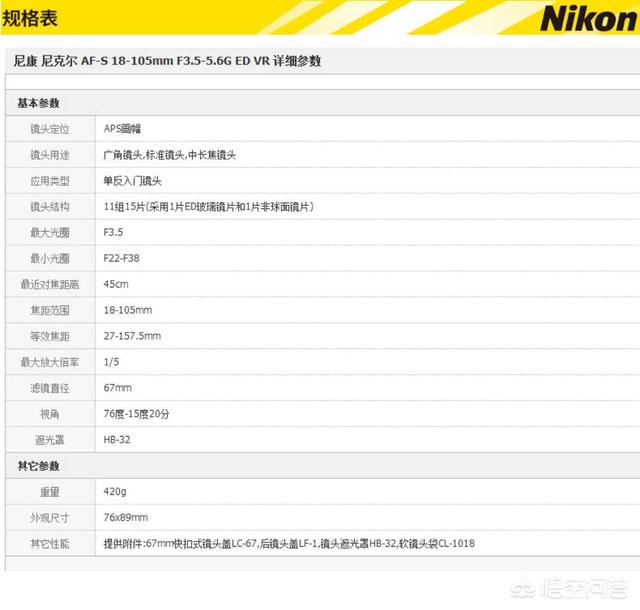
Task: Click the 应用类型 row label
Action: tap(50, 181)
